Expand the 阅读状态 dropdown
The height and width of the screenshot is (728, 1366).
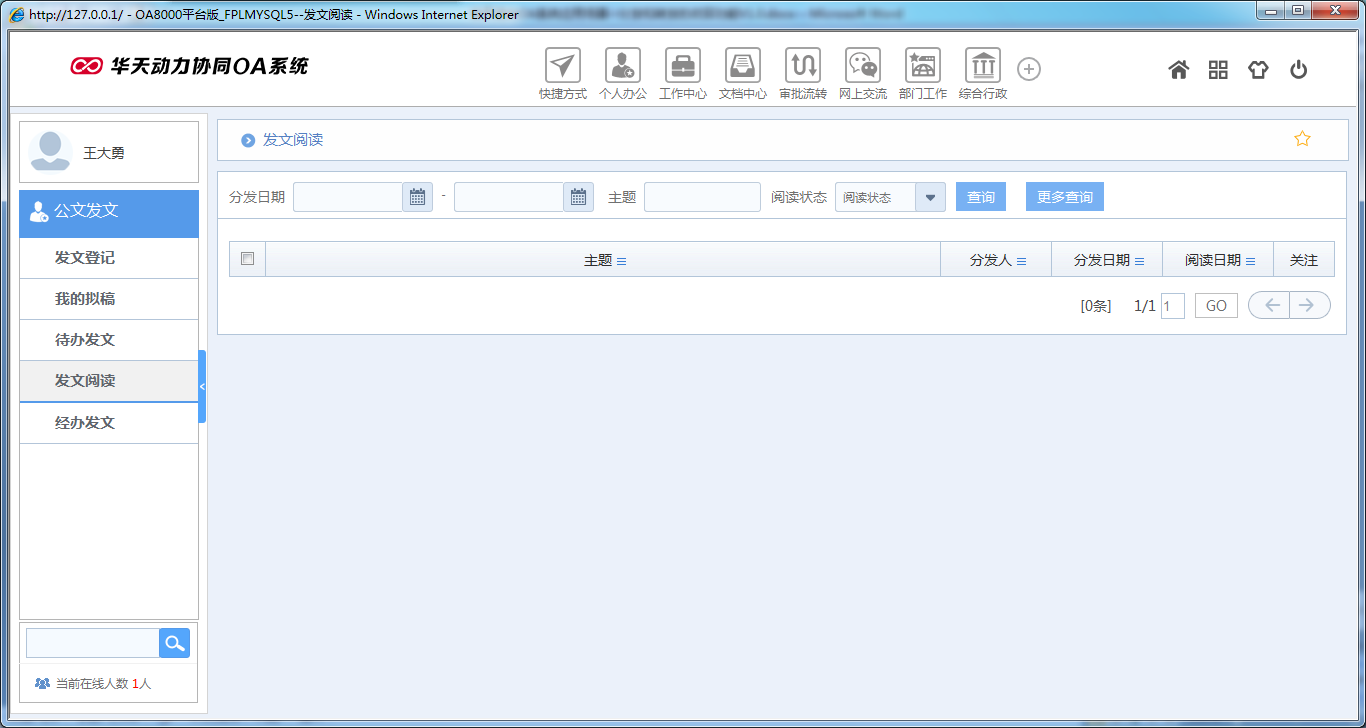930,197
